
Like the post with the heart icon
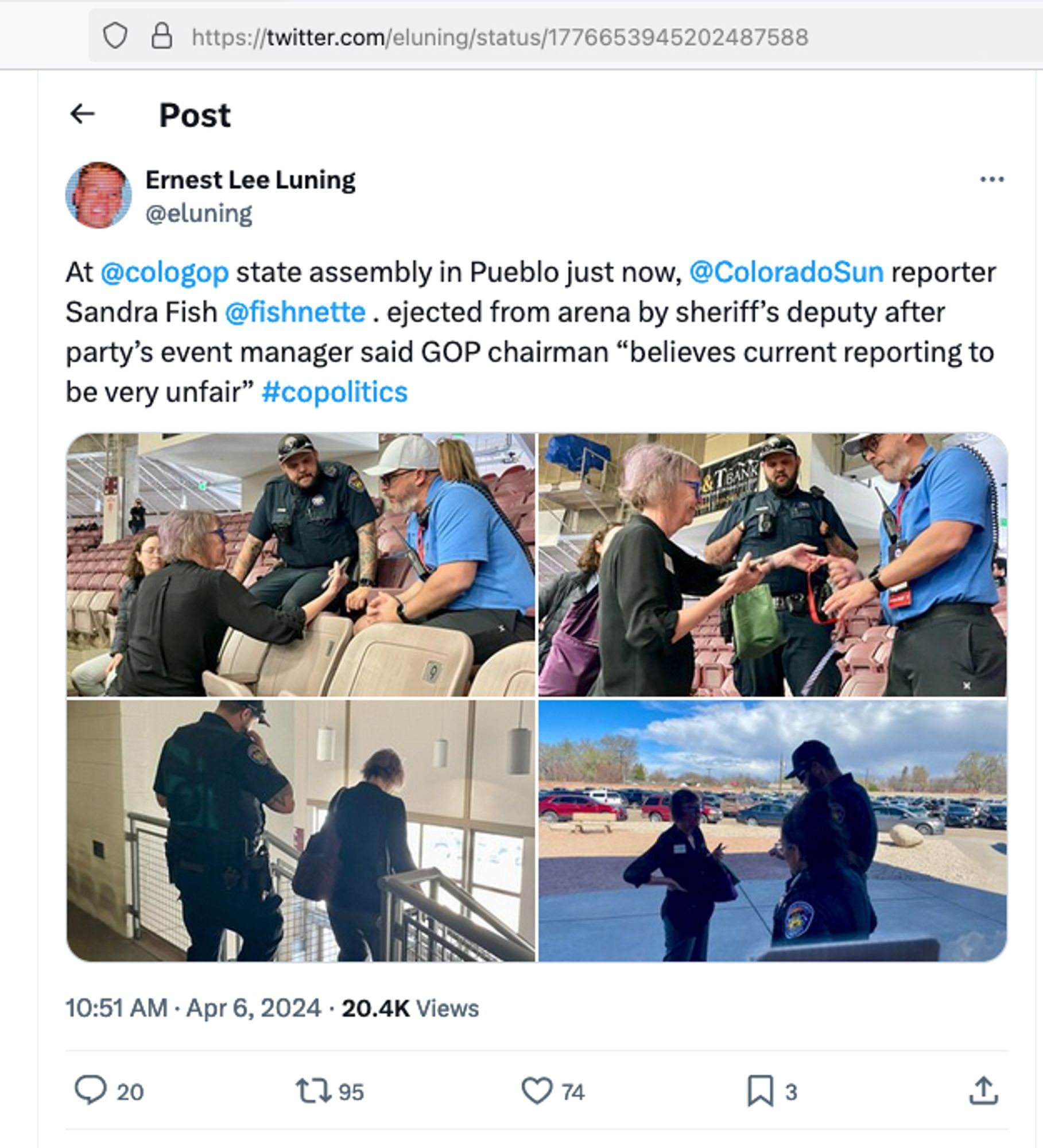click(537, 1091)
